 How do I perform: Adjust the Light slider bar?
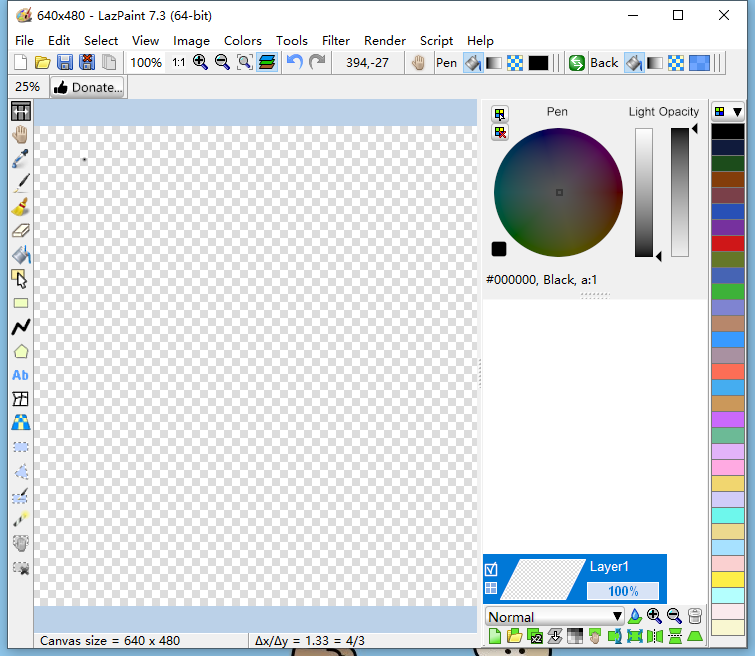tap(644, 192)
